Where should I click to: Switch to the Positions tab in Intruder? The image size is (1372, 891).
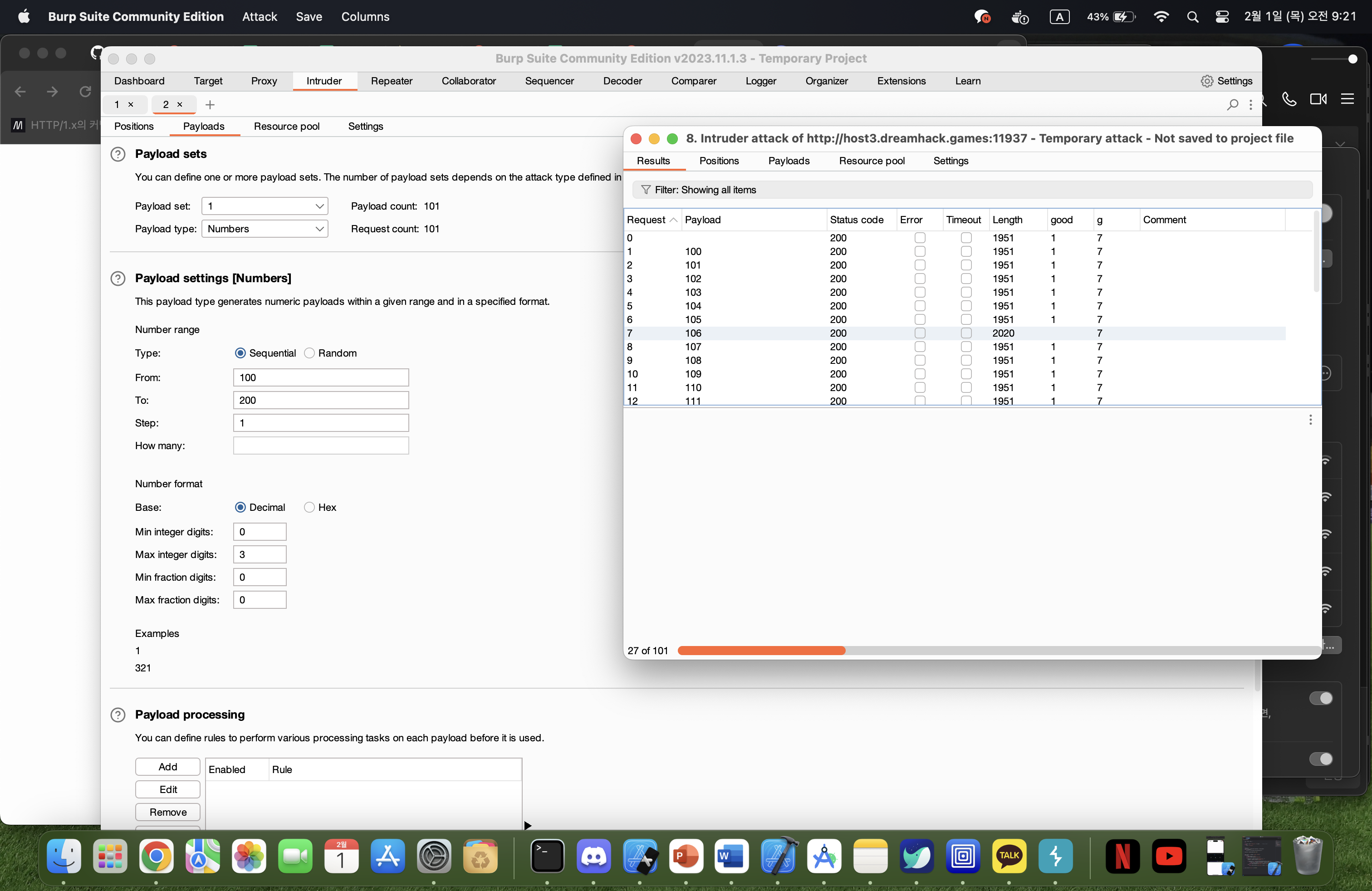click(x=134, y=127)
